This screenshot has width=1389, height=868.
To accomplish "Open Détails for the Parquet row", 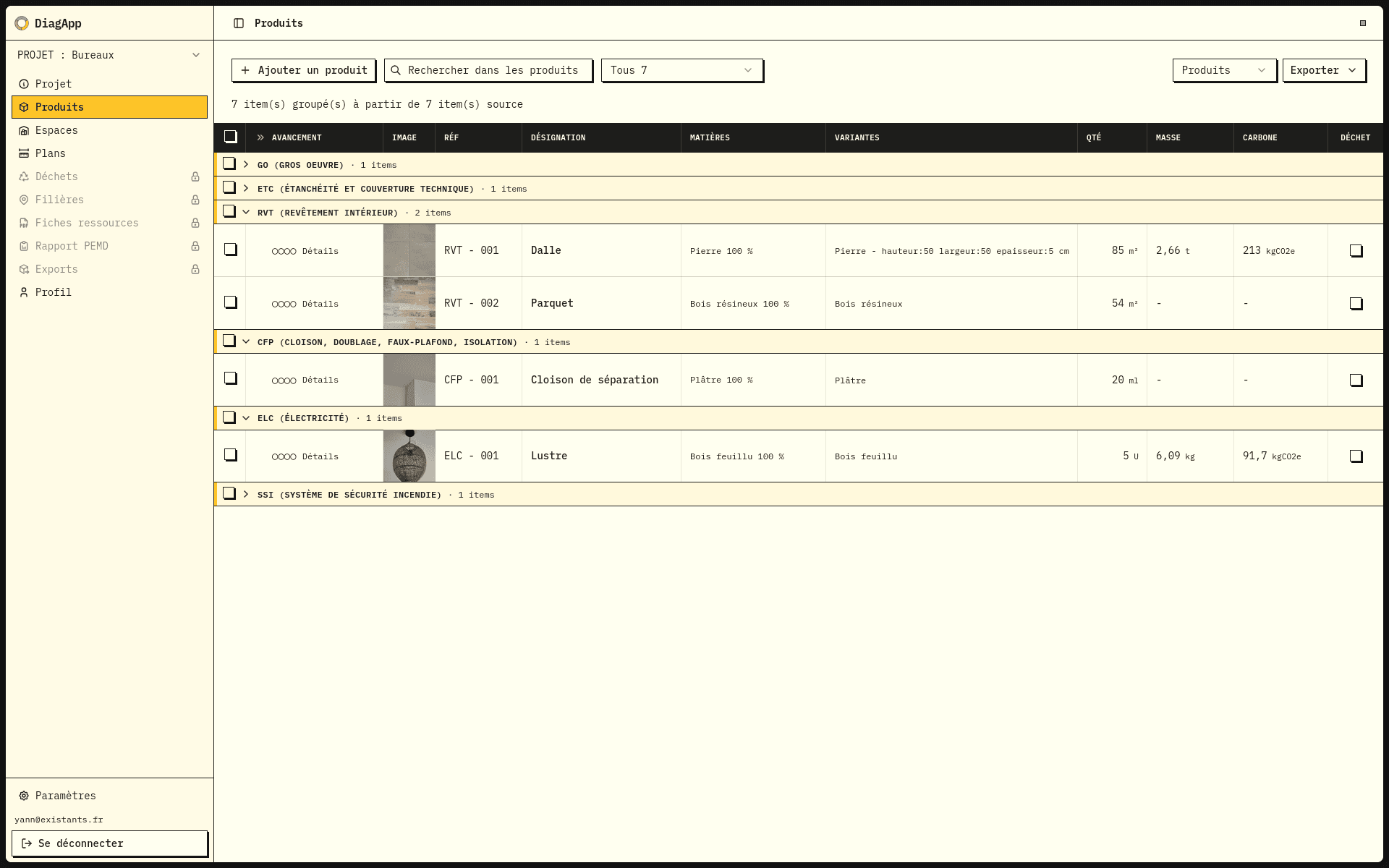I will pyautogui.click(x=320, y=304).
